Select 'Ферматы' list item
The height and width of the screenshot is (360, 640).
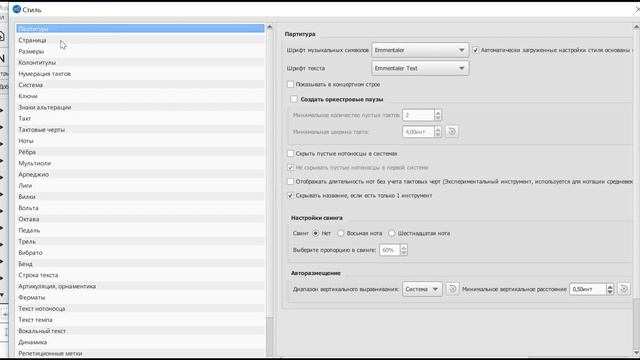[140, 297]
